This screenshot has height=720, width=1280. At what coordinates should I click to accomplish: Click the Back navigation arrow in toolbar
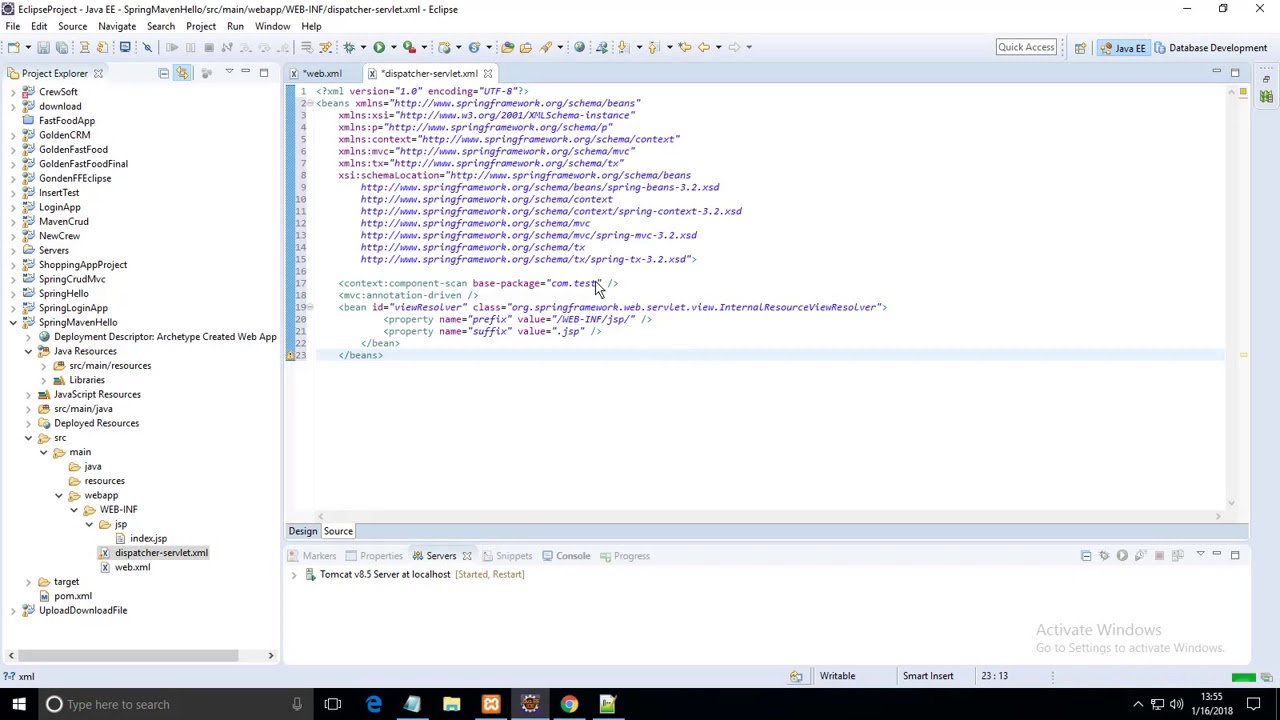pos(703,47)
